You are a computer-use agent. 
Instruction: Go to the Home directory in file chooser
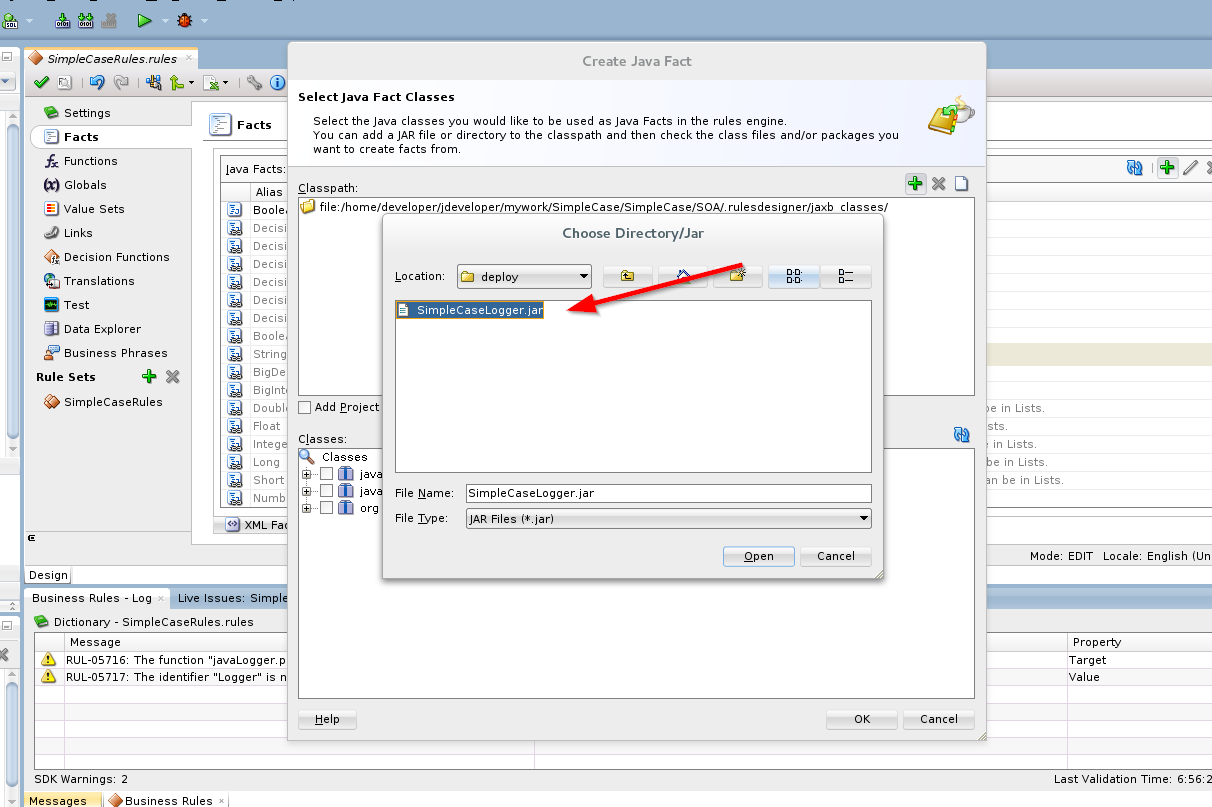(684, 277)
